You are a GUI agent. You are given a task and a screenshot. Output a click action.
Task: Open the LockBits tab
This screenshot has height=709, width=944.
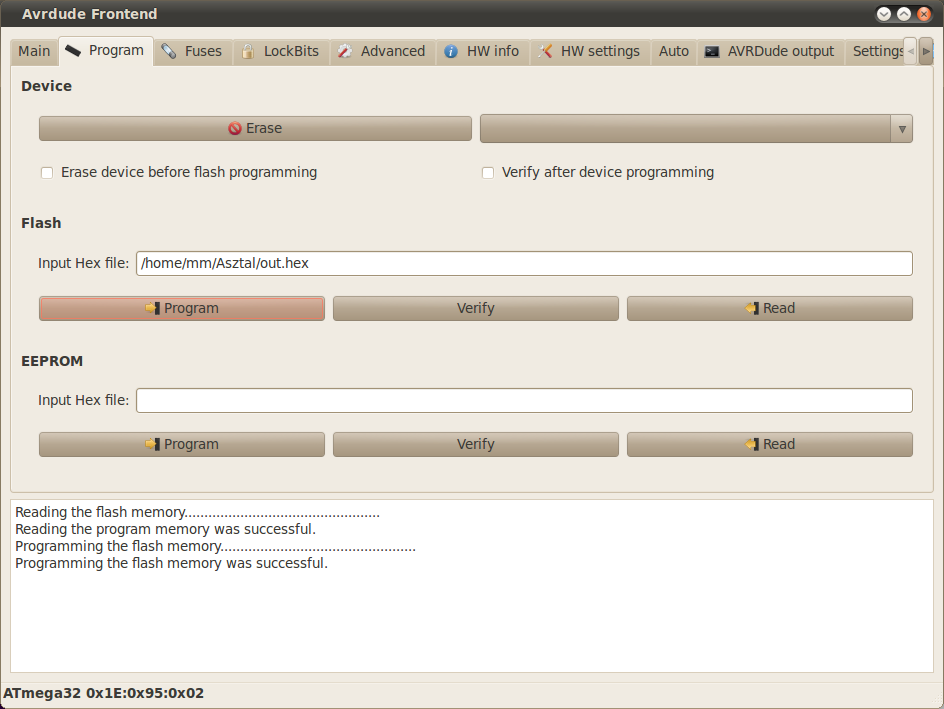pyautogui.click(x=281, y=52)
